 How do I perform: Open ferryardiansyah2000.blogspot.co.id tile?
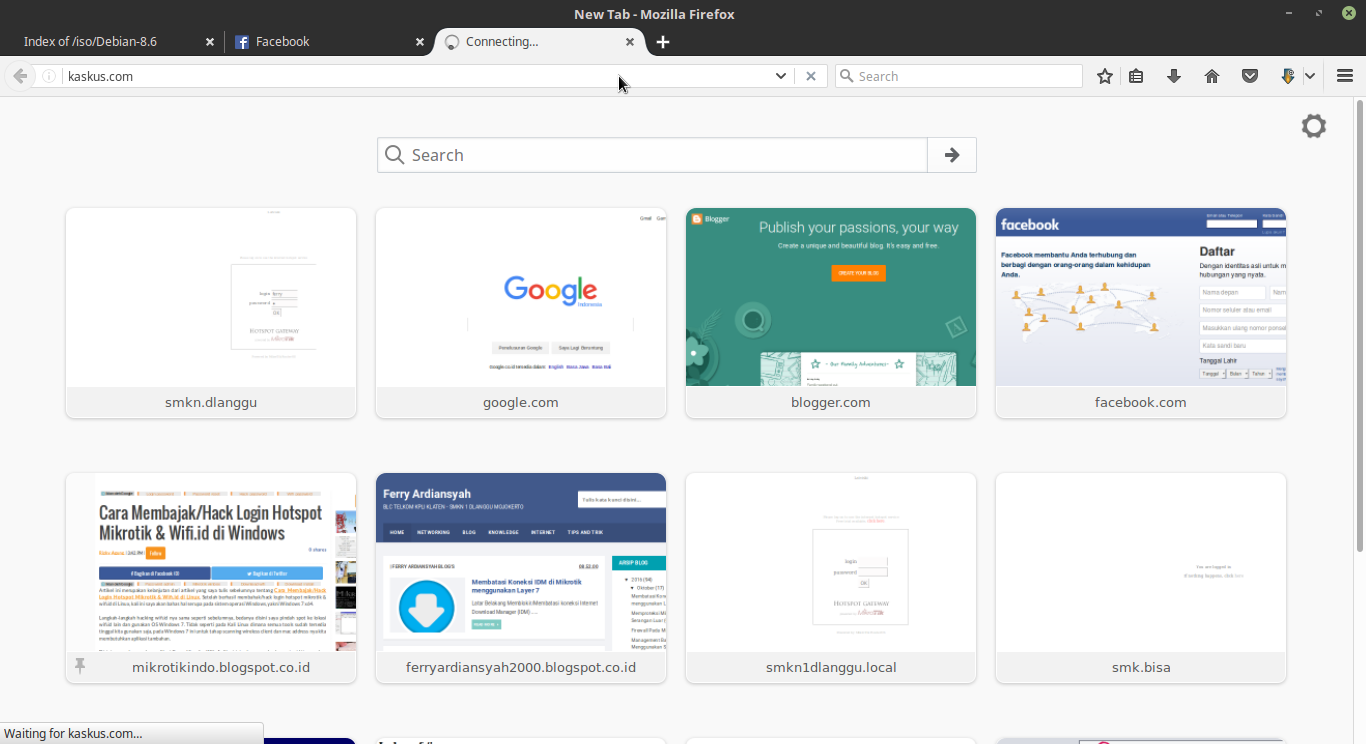point(521,578)
